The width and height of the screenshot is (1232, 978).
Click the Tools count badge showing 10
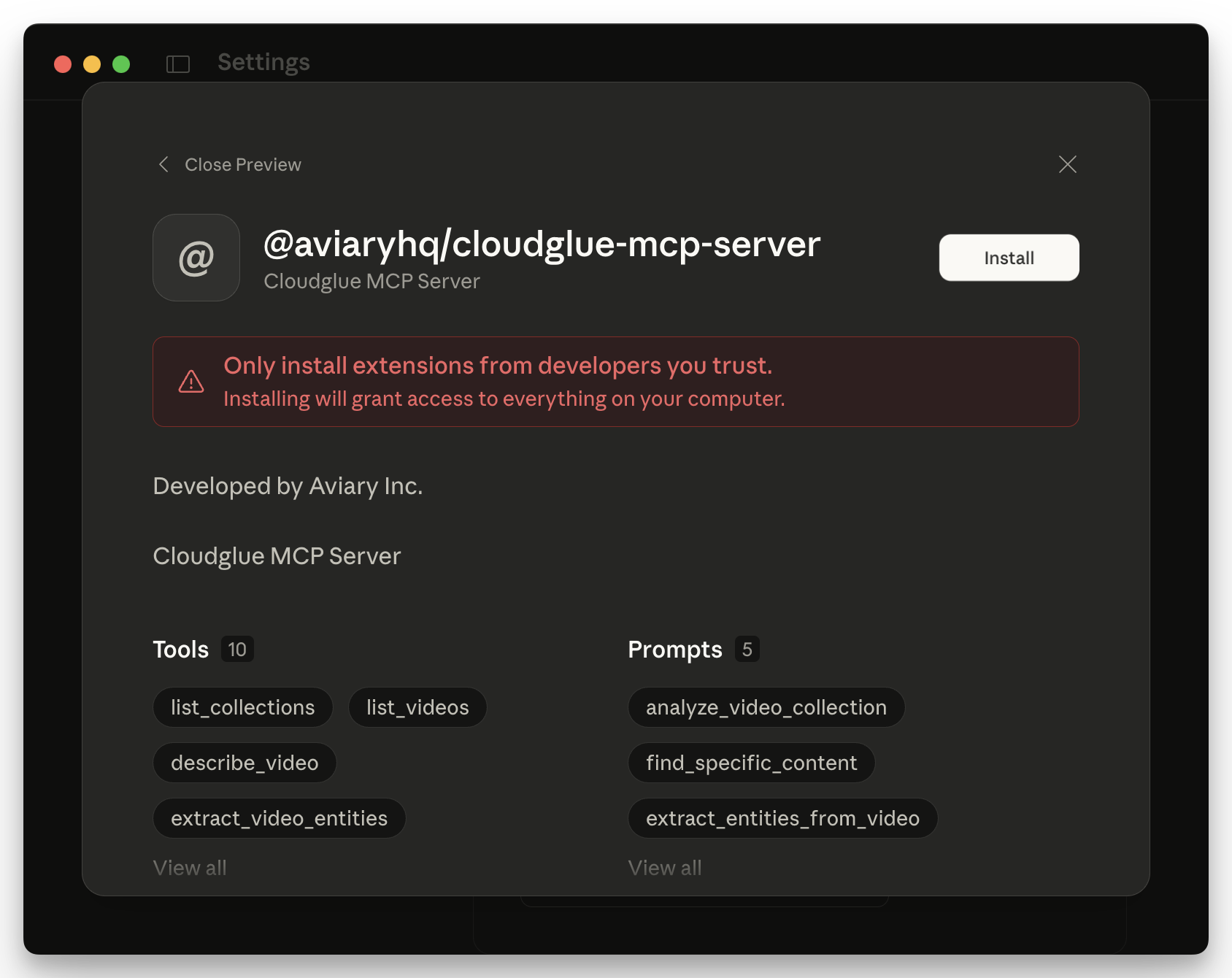pos(236,649)
